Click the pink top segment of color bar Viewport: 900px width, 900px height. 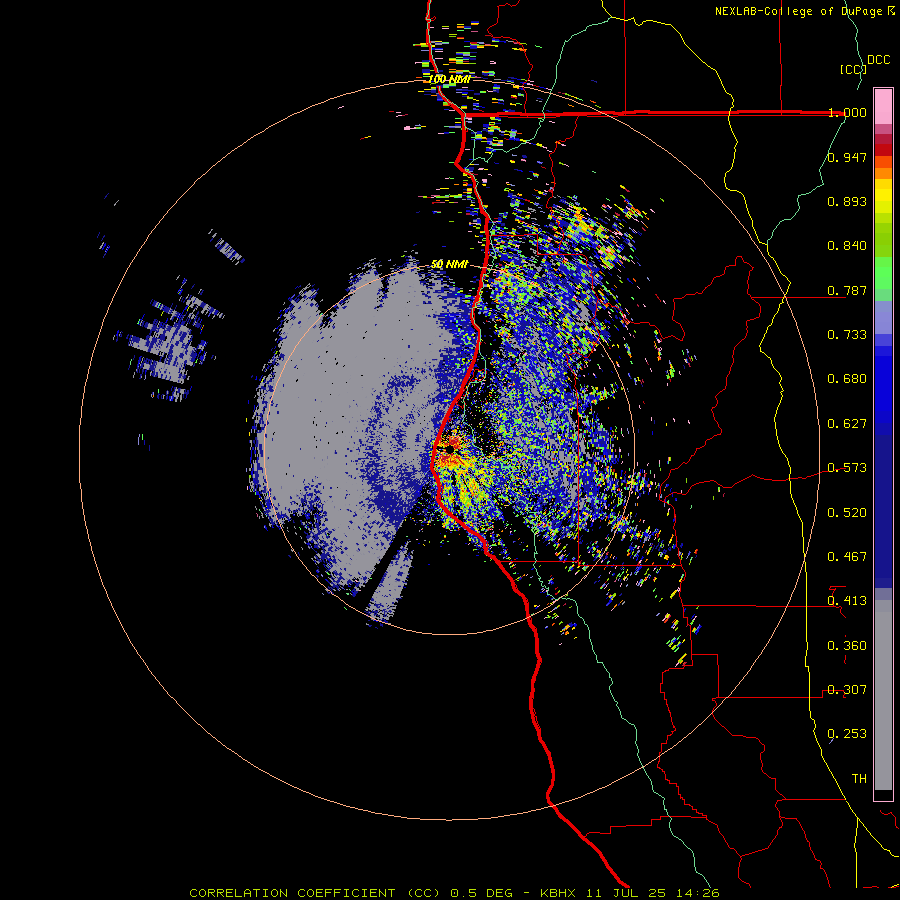[883, 106]
